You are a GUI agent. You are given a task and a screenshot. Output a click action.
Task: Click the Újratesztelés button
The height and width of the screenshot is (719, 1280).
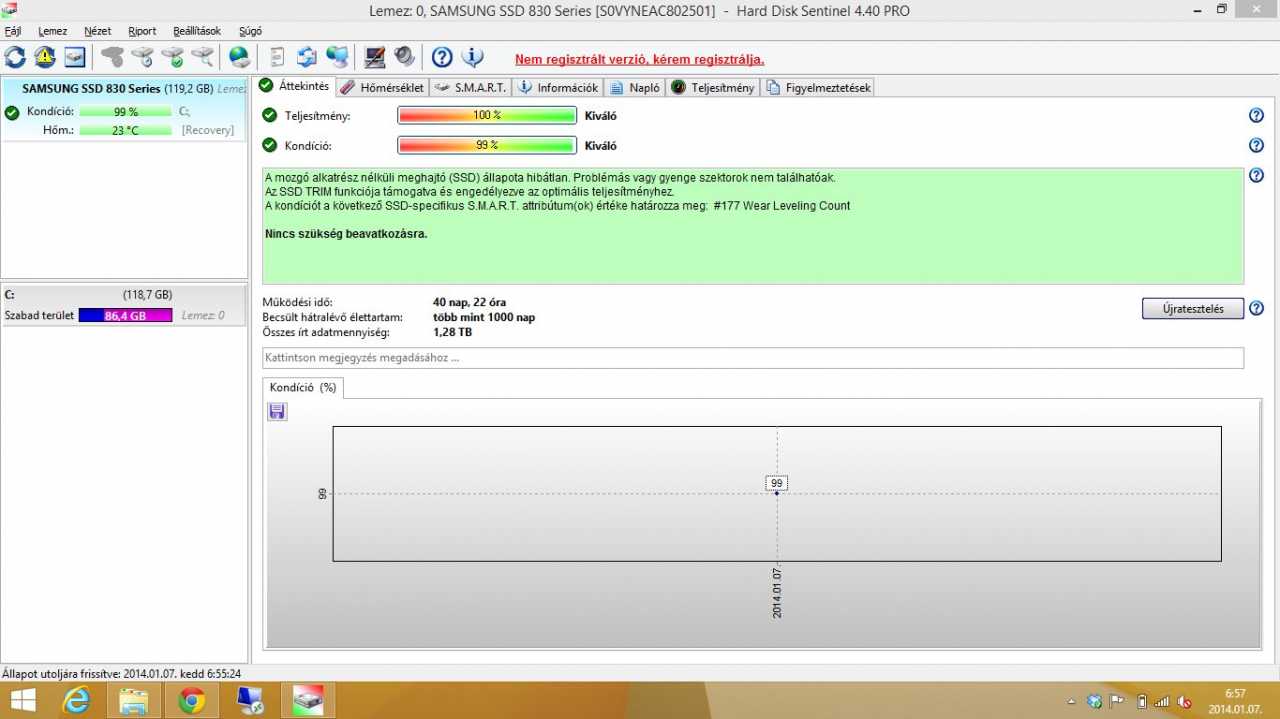[1193, 309]
